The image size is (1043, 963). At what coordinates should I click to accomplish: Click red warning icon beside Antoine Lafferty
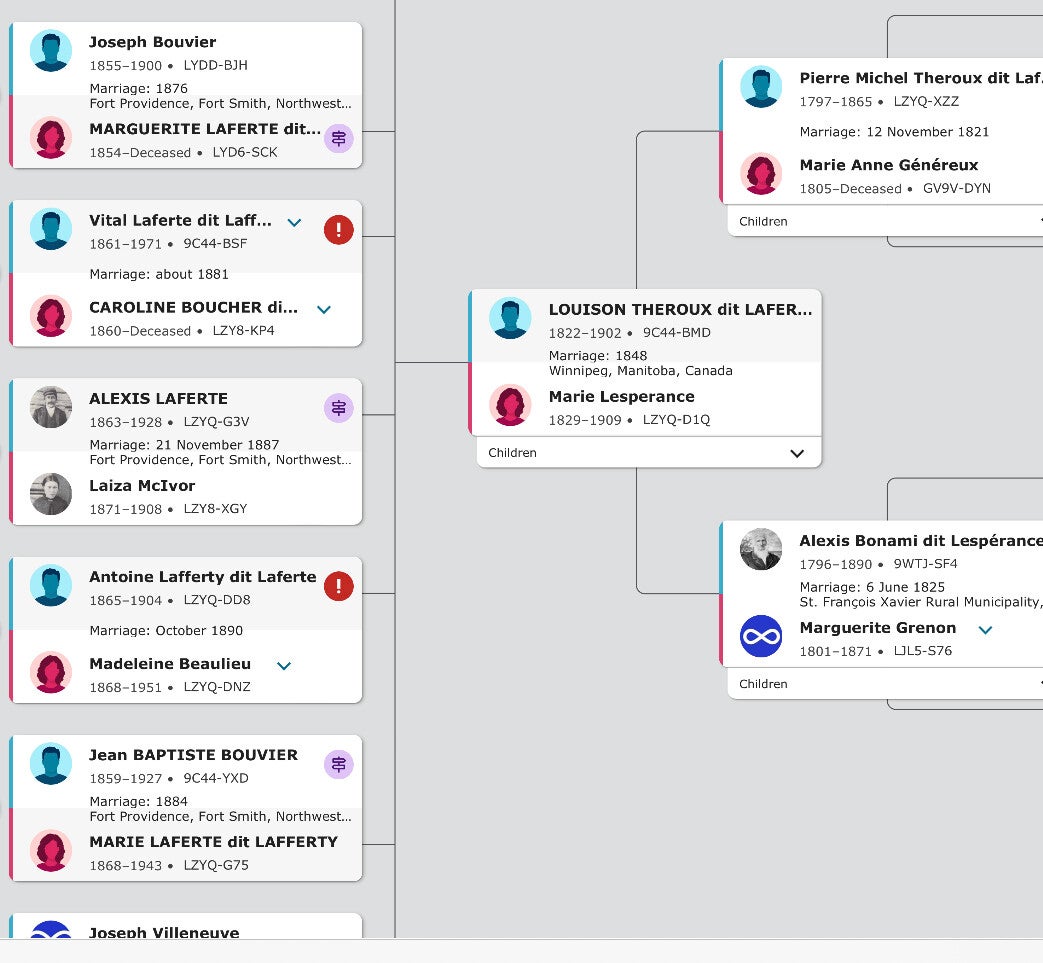pos(338,586)
